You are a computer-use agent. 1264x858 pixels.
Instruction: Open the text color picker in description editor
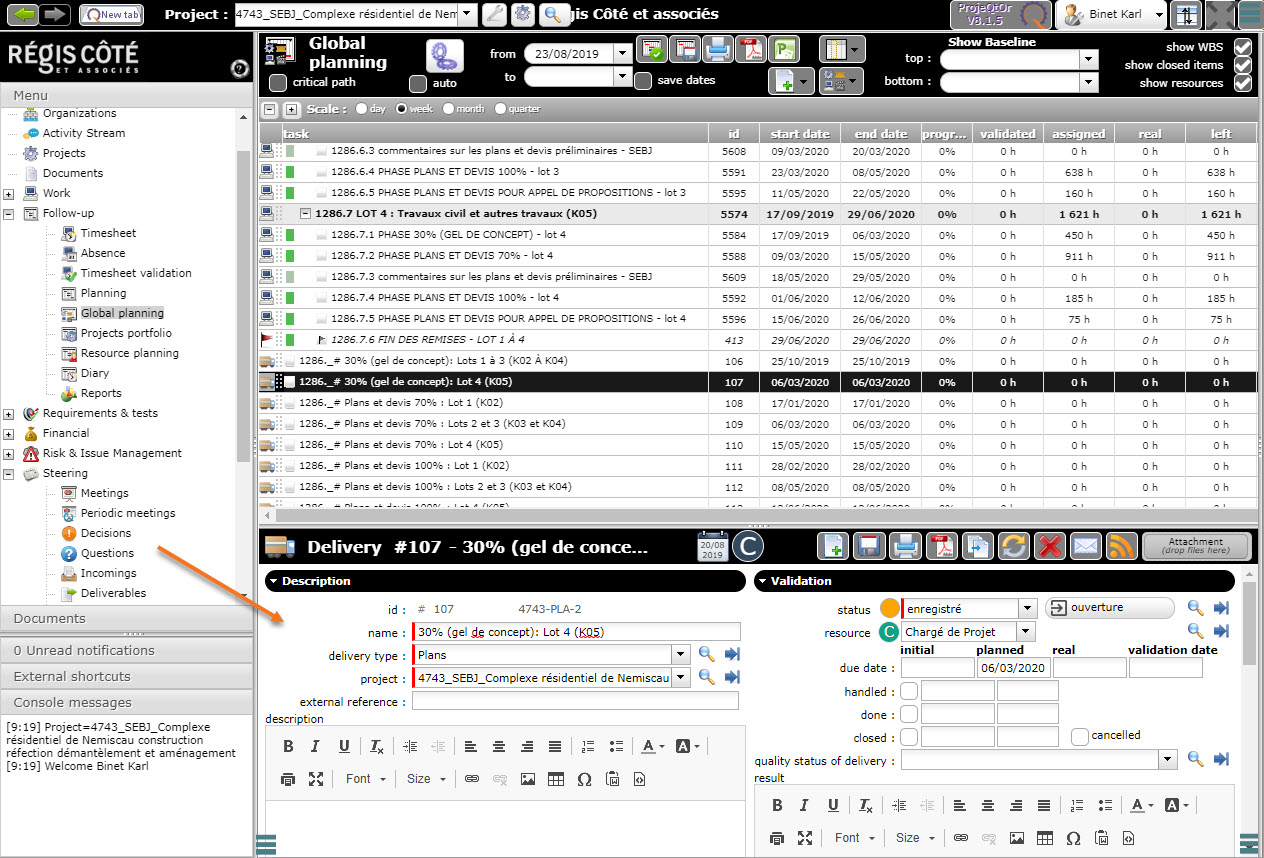654,746
